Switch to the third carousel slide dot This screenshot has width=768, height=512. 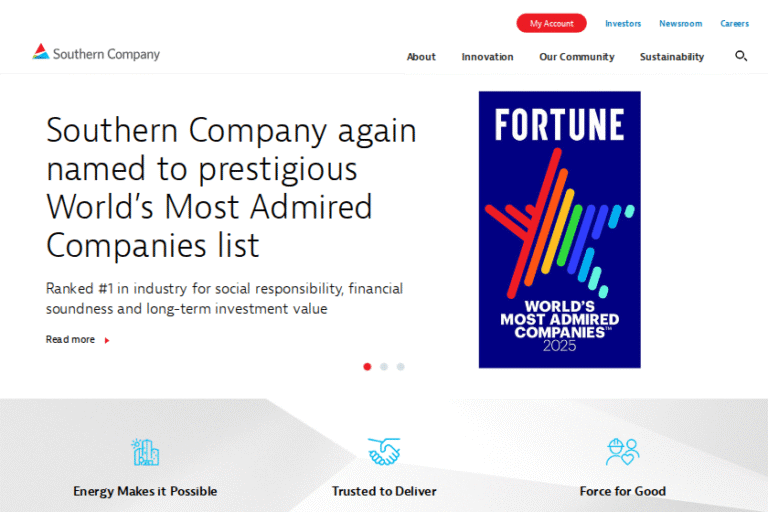click(401, 367)
